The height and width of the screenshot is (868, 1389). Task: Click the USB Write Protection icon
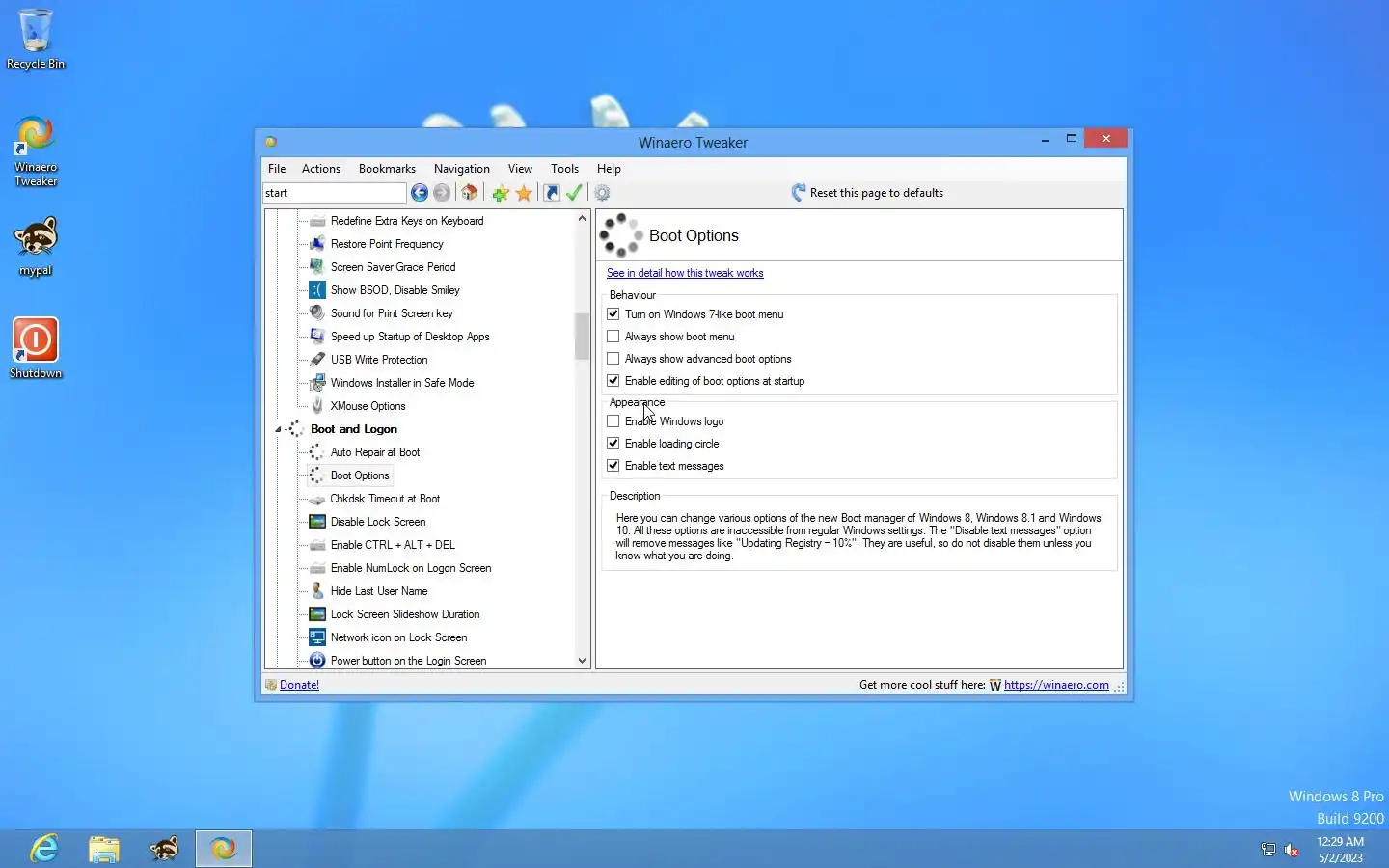[317, 360]
